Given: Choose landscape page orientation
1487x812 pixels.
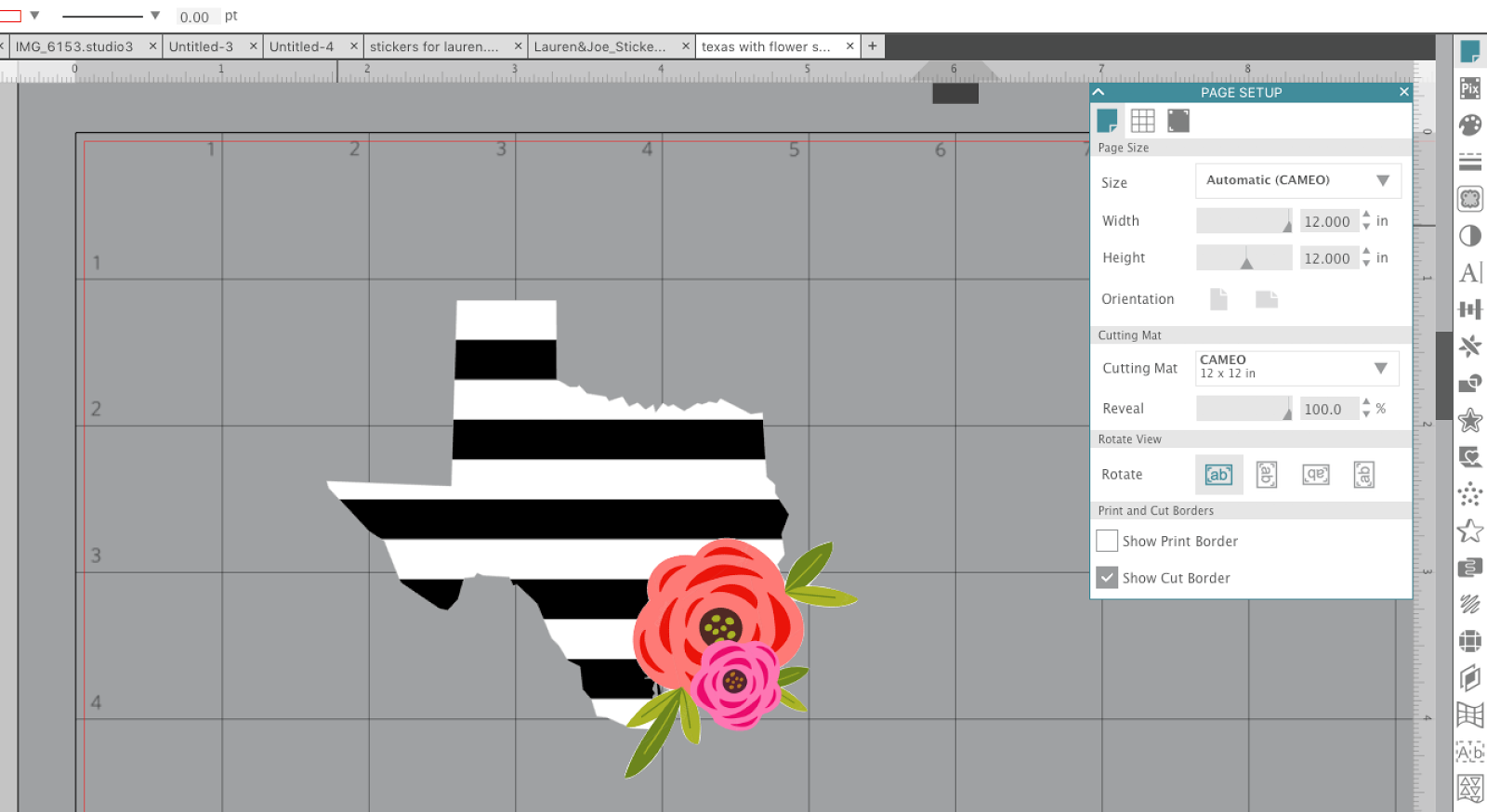Looking at the screenshot, I should pos(1267,299).
